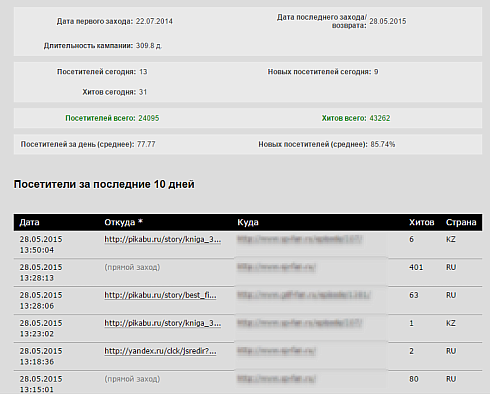Open blurred destination link in 13:28:13 row

[x=276, y=267]
